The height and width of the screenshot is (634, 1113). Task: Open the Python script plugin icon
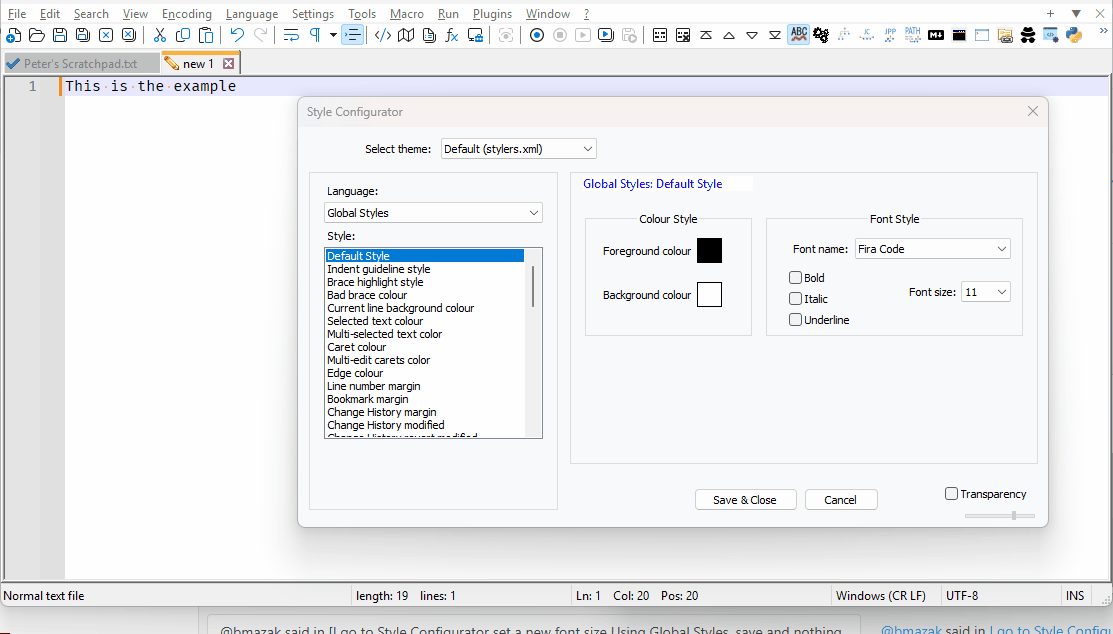point(1074,35)
